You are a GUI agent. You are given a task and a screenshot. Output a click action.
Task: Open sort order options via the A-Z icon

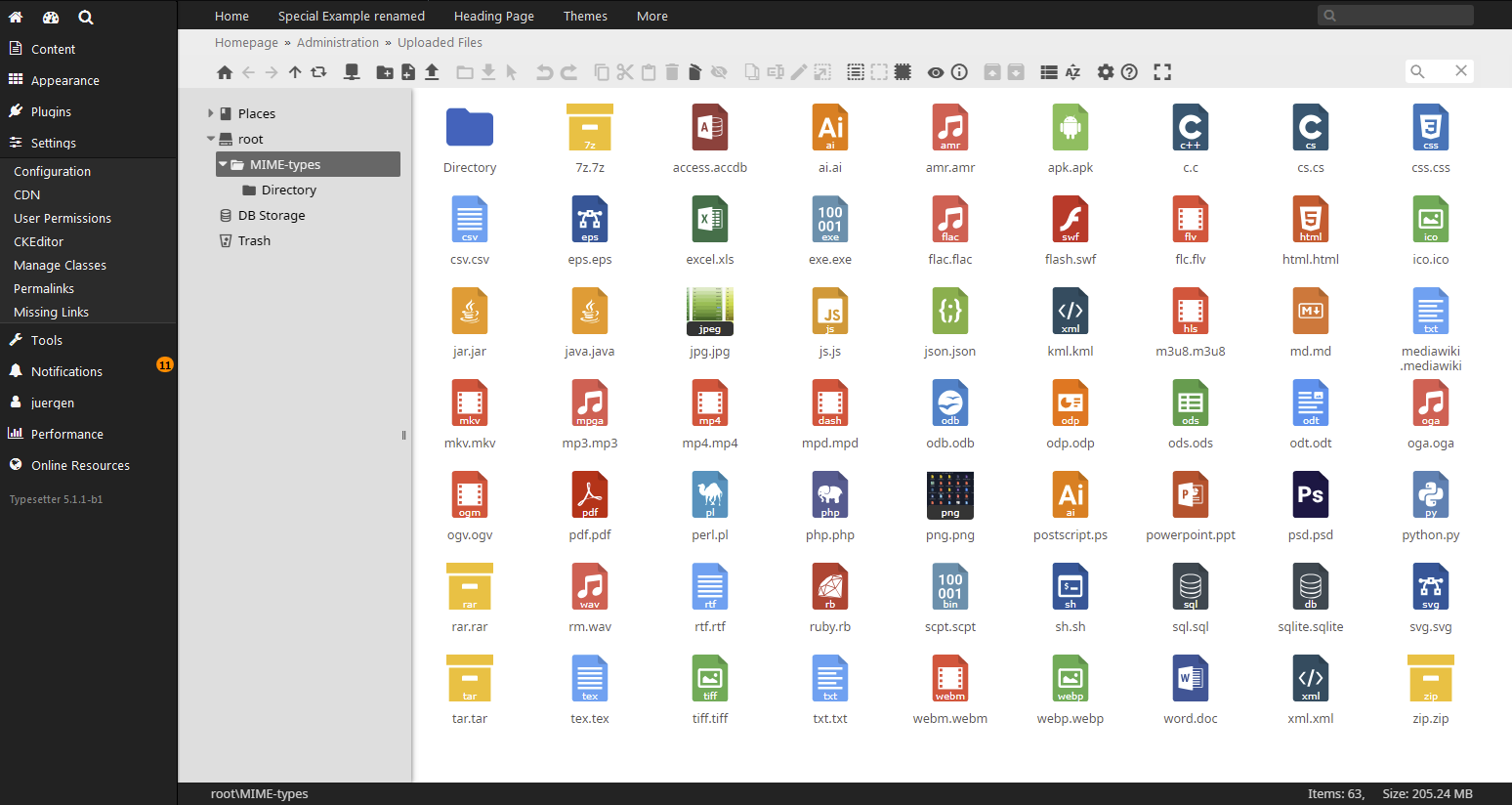(x=1072, y=71)
